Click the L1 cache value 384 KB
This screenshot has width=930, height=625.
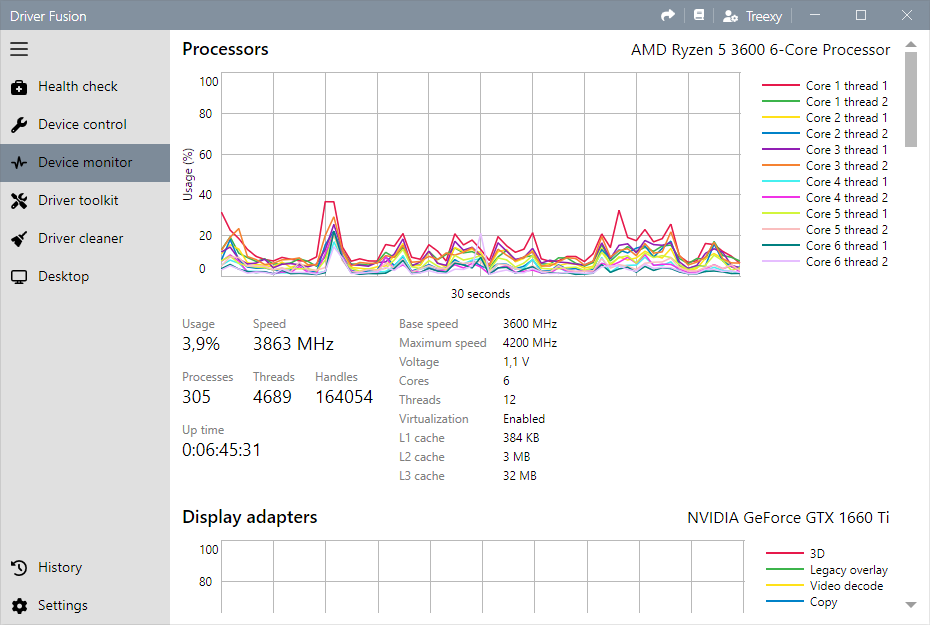(x=521, y=438)
